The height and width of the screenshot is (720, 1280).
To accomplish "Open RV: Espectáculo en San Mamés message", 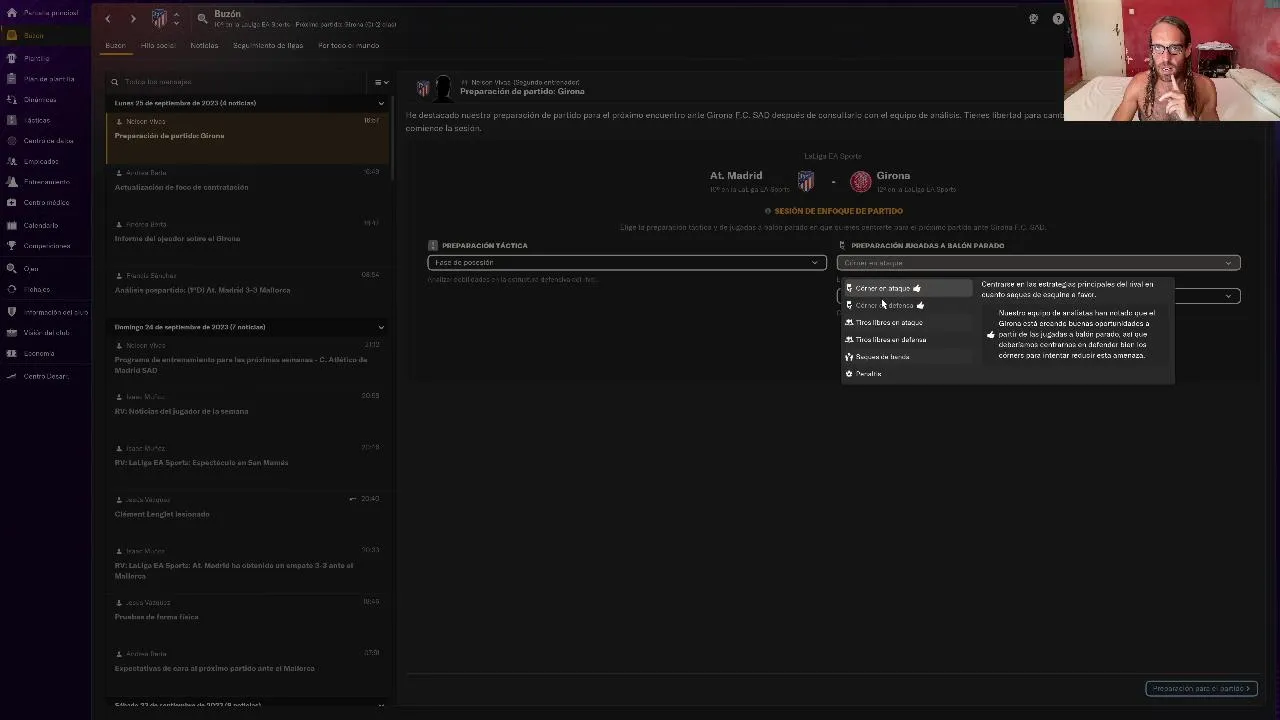I will pyautogui.click(x=247, y=464).
